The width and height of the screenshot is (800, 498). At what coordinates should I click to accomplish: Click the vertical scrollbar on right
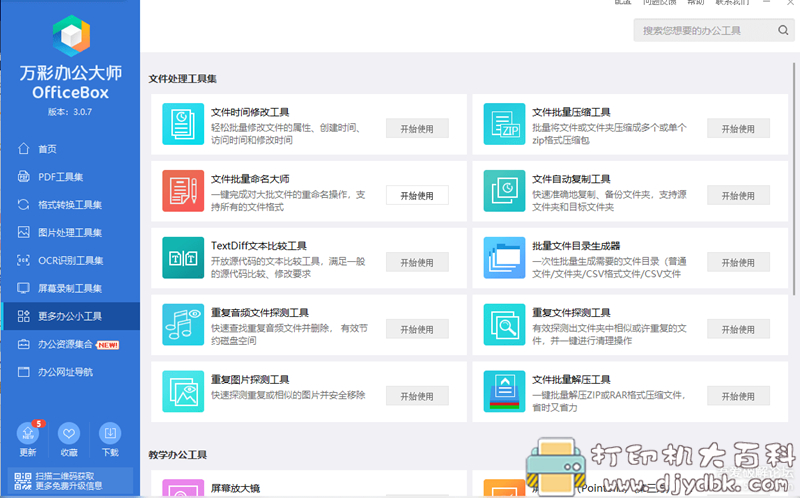(794, 179)
